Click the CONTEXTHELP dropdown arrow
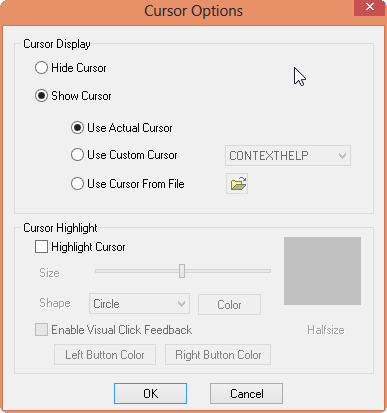 tap(342, 156)
